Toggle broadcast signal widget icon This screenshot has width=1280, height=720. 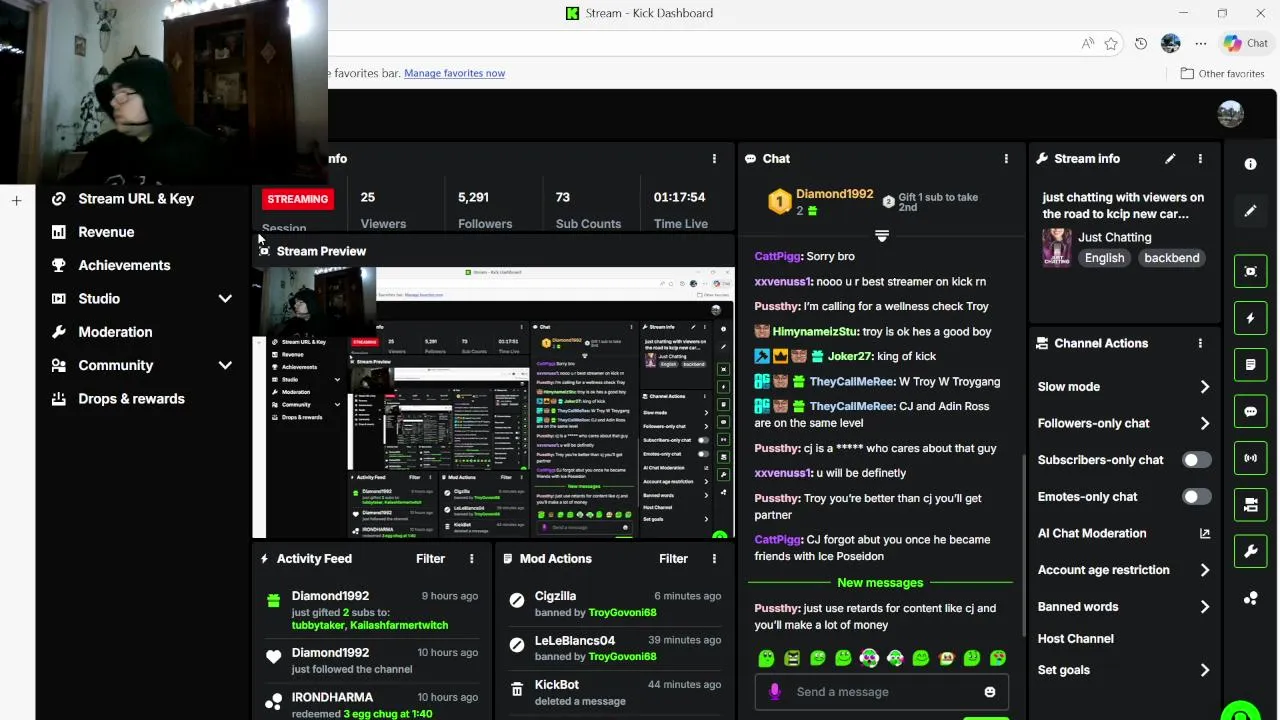(x=1250, y=458)
